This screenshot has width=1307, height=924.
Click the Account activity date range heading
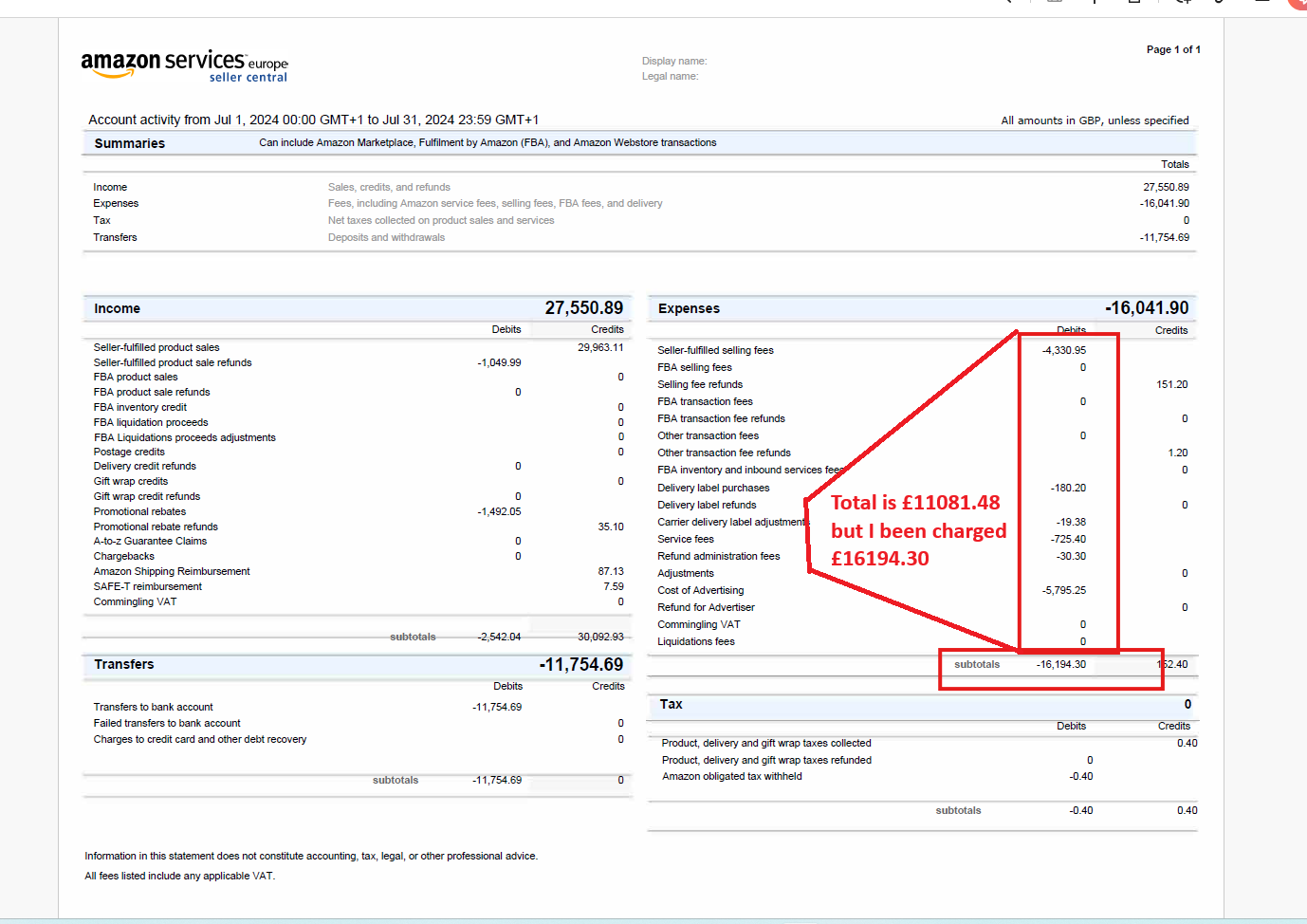click(x=313, y=120)
